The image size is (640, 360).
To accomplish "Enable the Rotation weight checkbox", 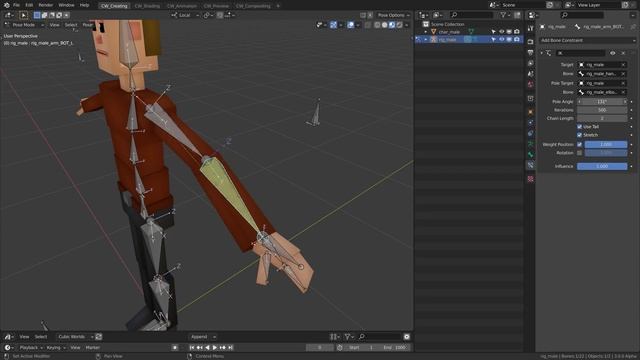I will pos(580,153).
